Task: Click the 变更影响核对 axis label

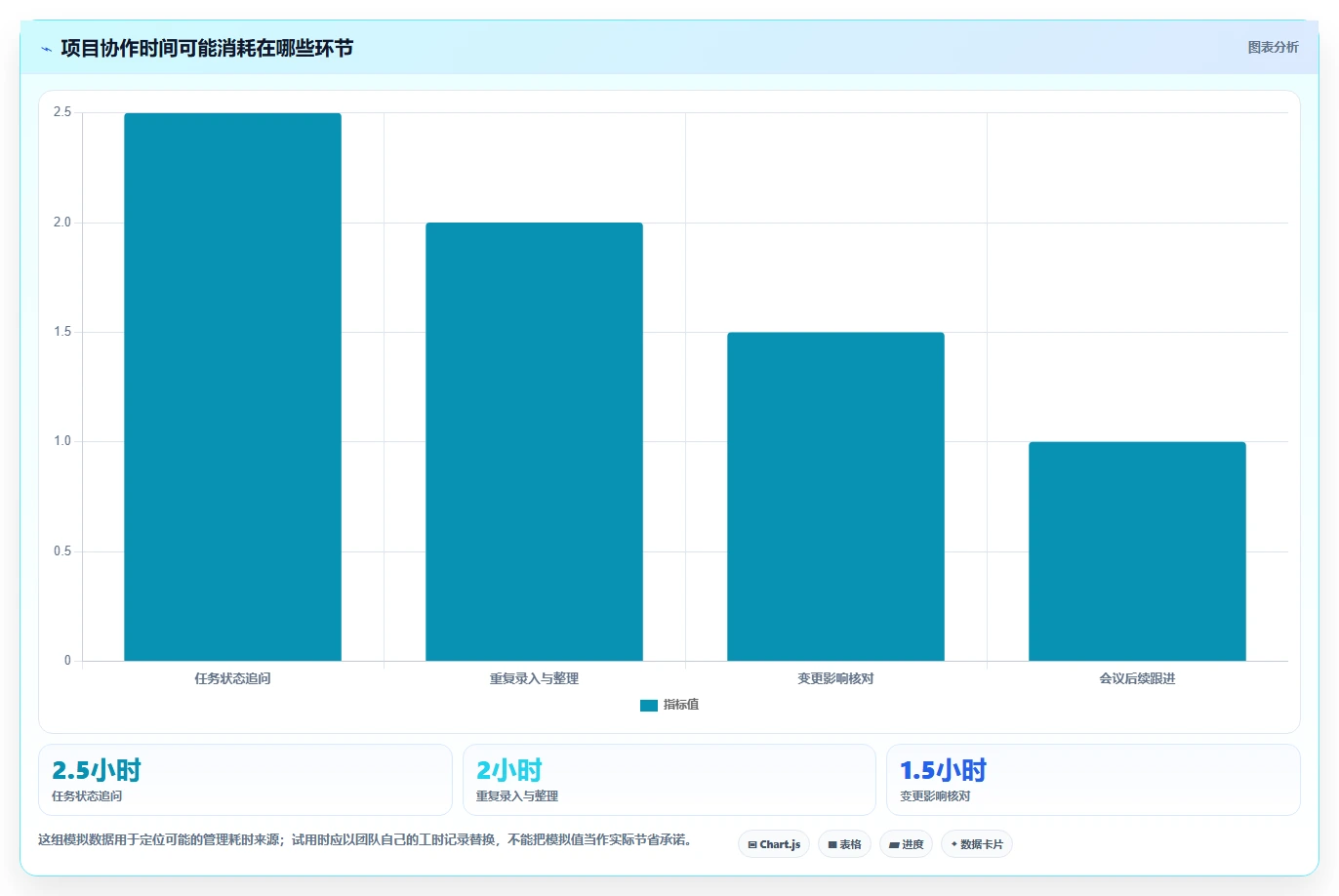Action: tap(835, 678)
